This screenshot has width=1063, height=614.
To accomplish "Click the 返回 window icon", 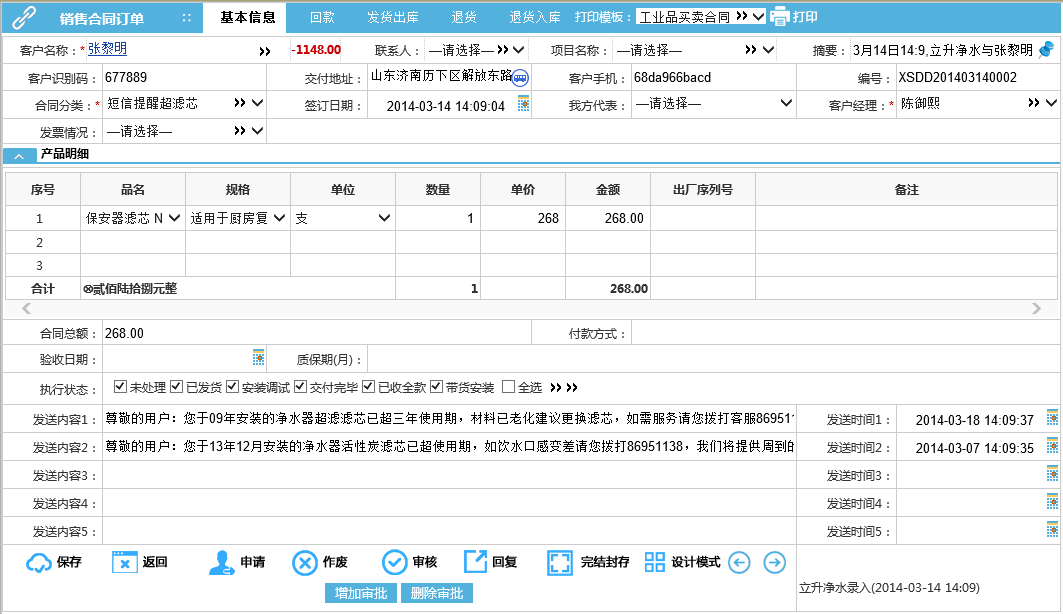I will 125,562.
